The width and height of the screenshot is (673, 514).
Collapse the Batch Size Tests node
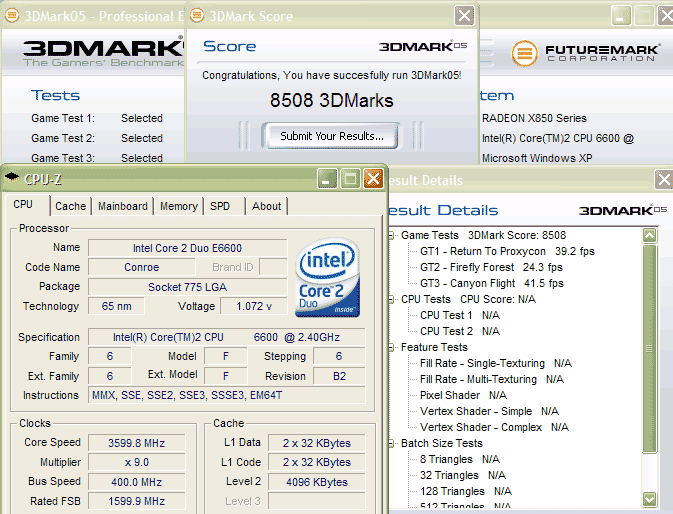point(391,443)
